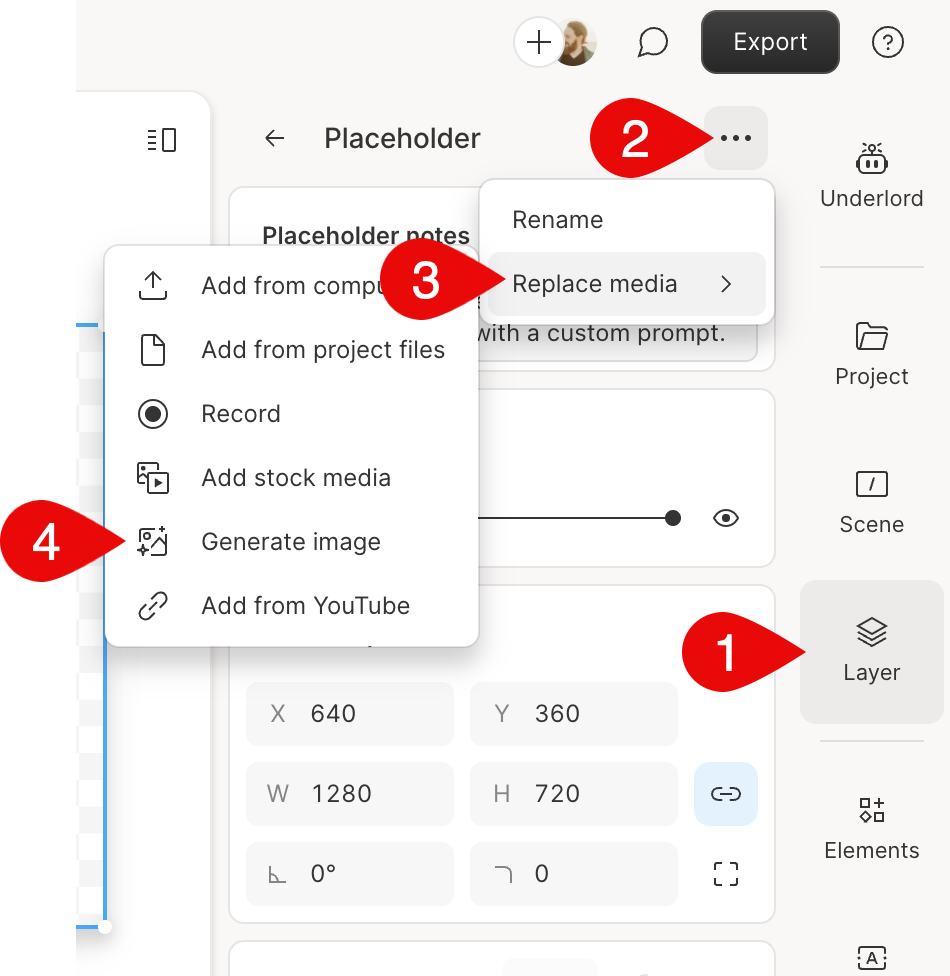Edit the rotation angle field

tap(350, 874)
